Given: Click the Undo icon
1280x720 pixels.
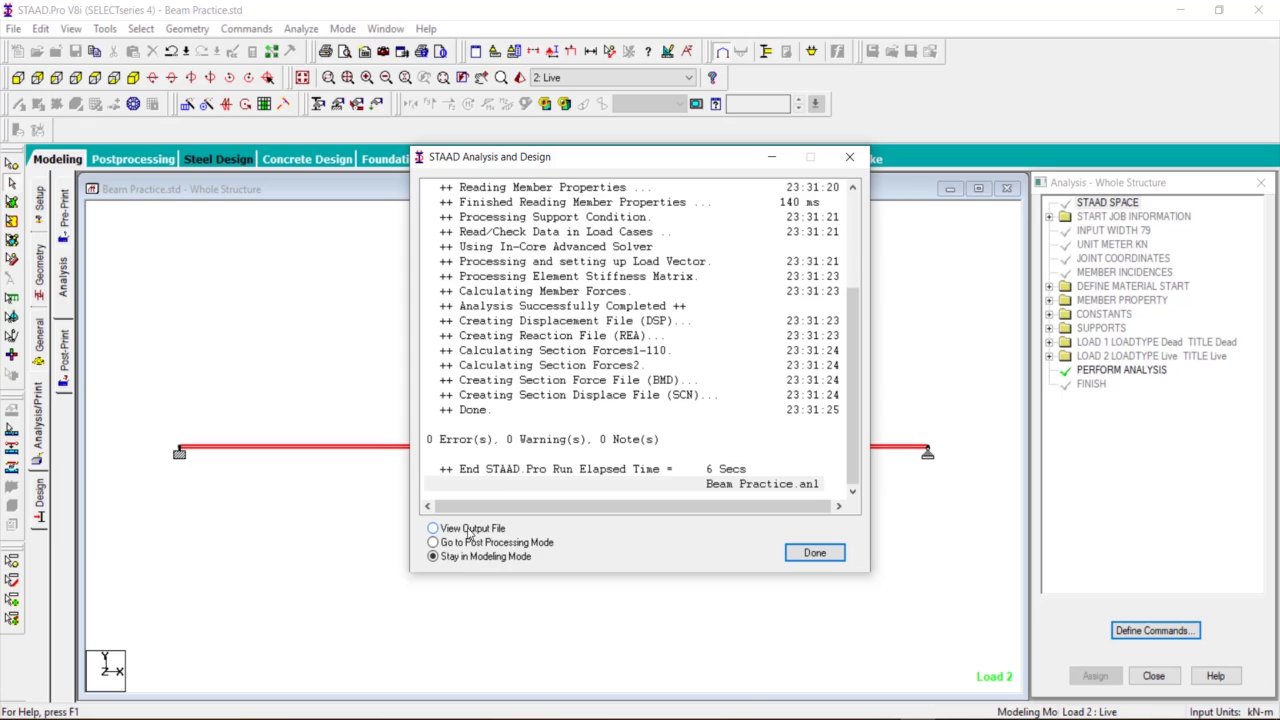Looking at the screenshot, I should coord(172,52).
